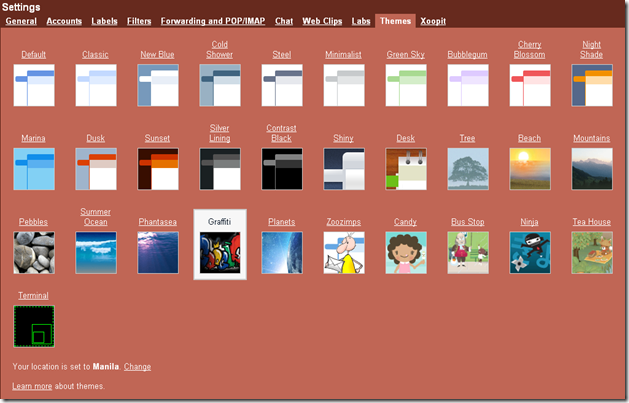Apply the Sunset theme preview
This screenshot has width=629, height=403.
(158, 169)
